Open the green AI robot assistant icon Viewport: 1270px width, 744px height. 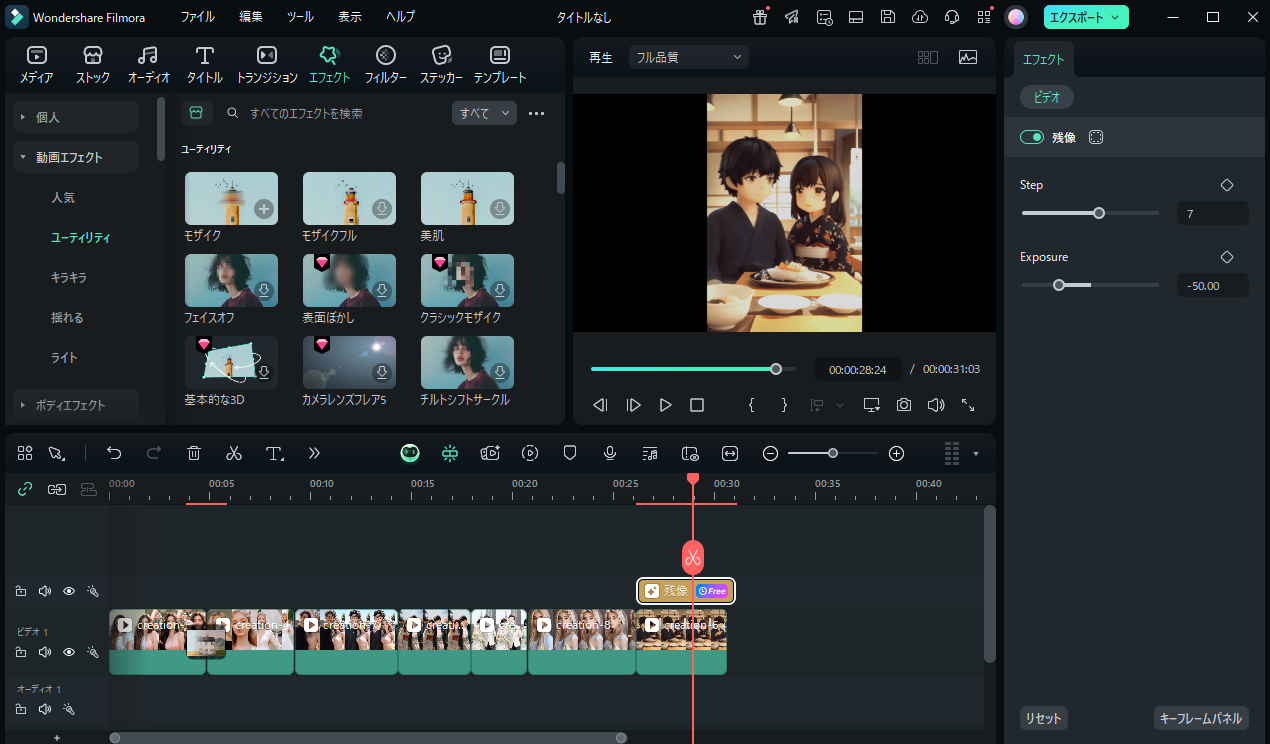click(x=410, y=453)
